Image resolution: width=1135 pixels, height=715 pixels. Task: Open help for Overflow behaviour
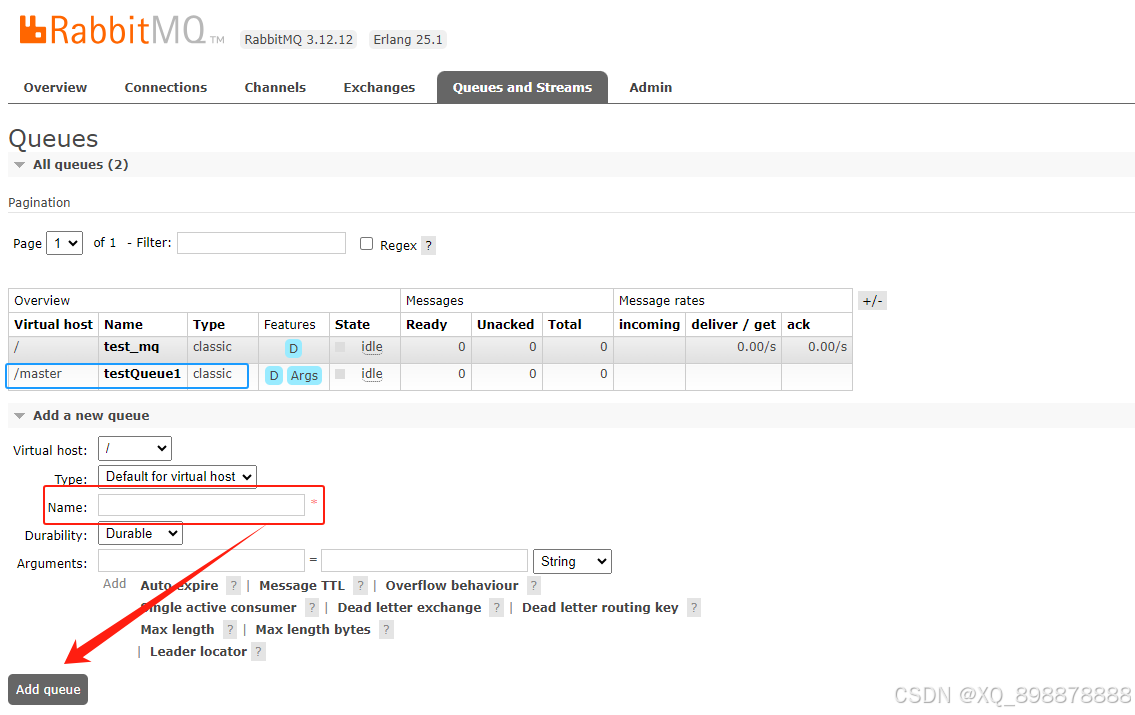click(x=533, y=585)
